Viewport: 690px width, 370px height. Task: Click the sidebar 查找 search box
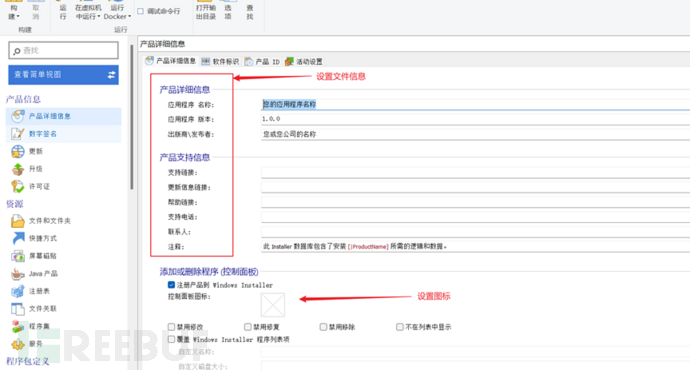[63, 51]
